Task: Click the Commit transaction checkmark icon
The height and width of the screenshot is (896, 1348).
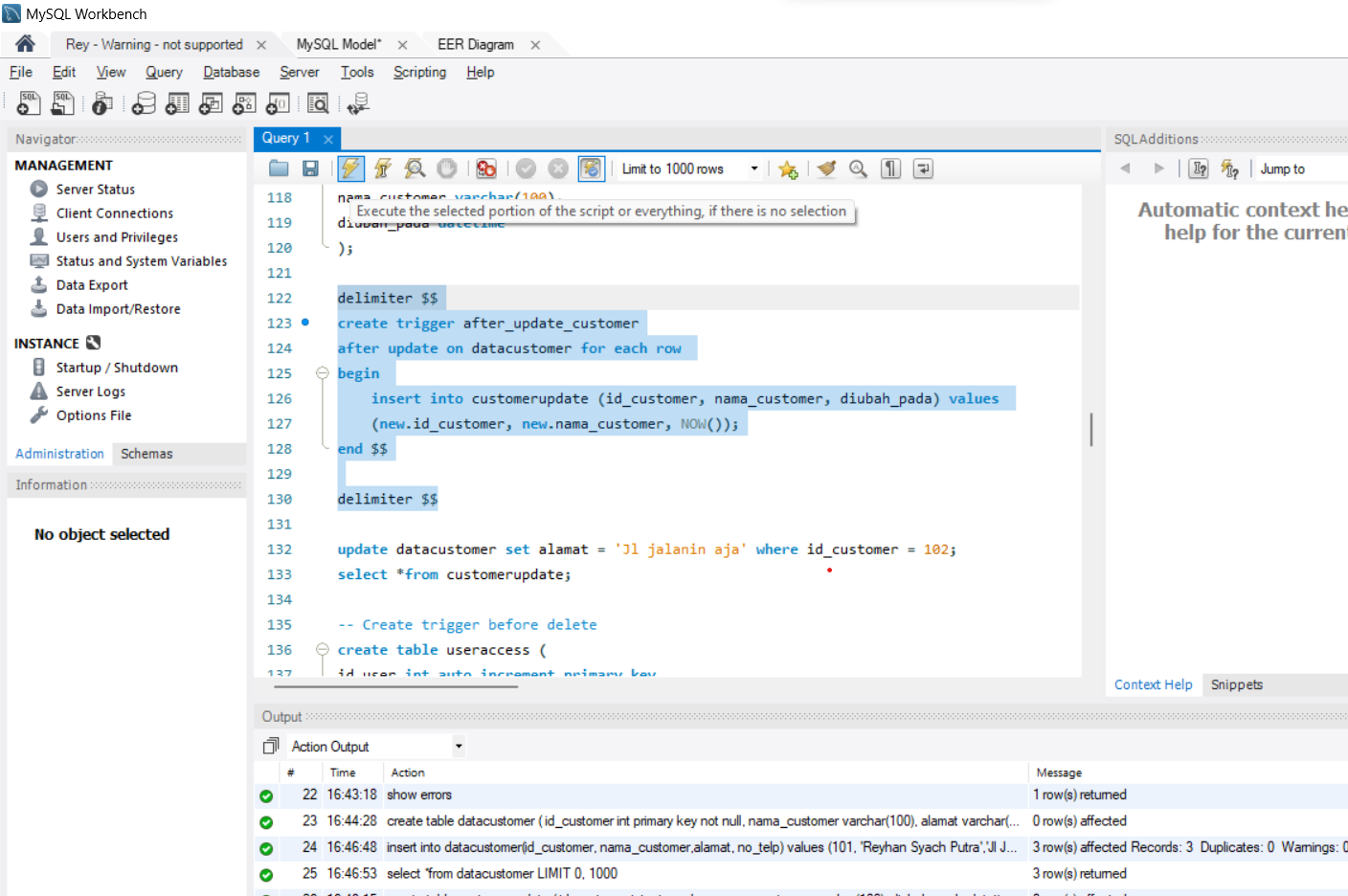Action: [x=526, y=168]
